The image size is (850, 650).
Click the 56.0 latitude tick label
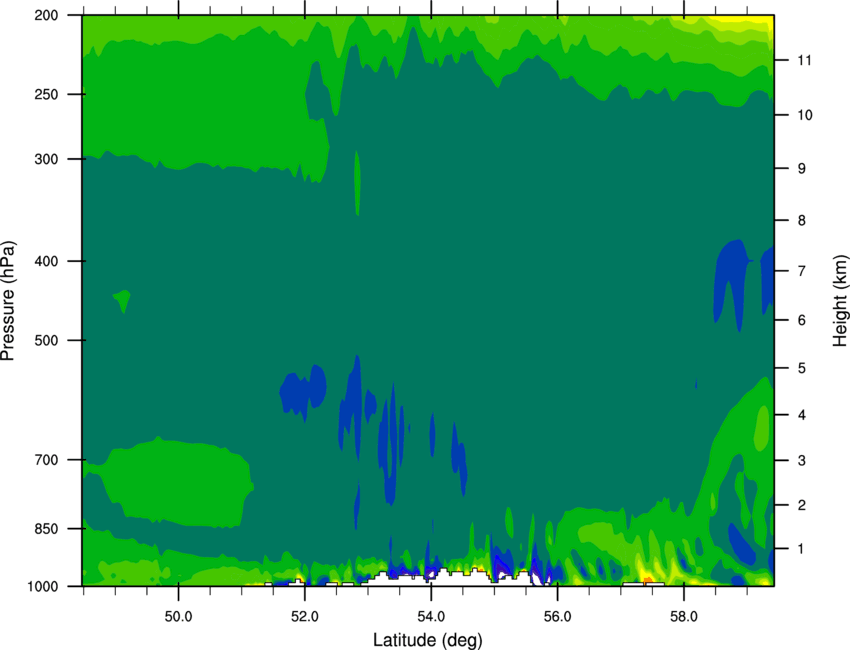pyautogui.click(x=558, y=617)
